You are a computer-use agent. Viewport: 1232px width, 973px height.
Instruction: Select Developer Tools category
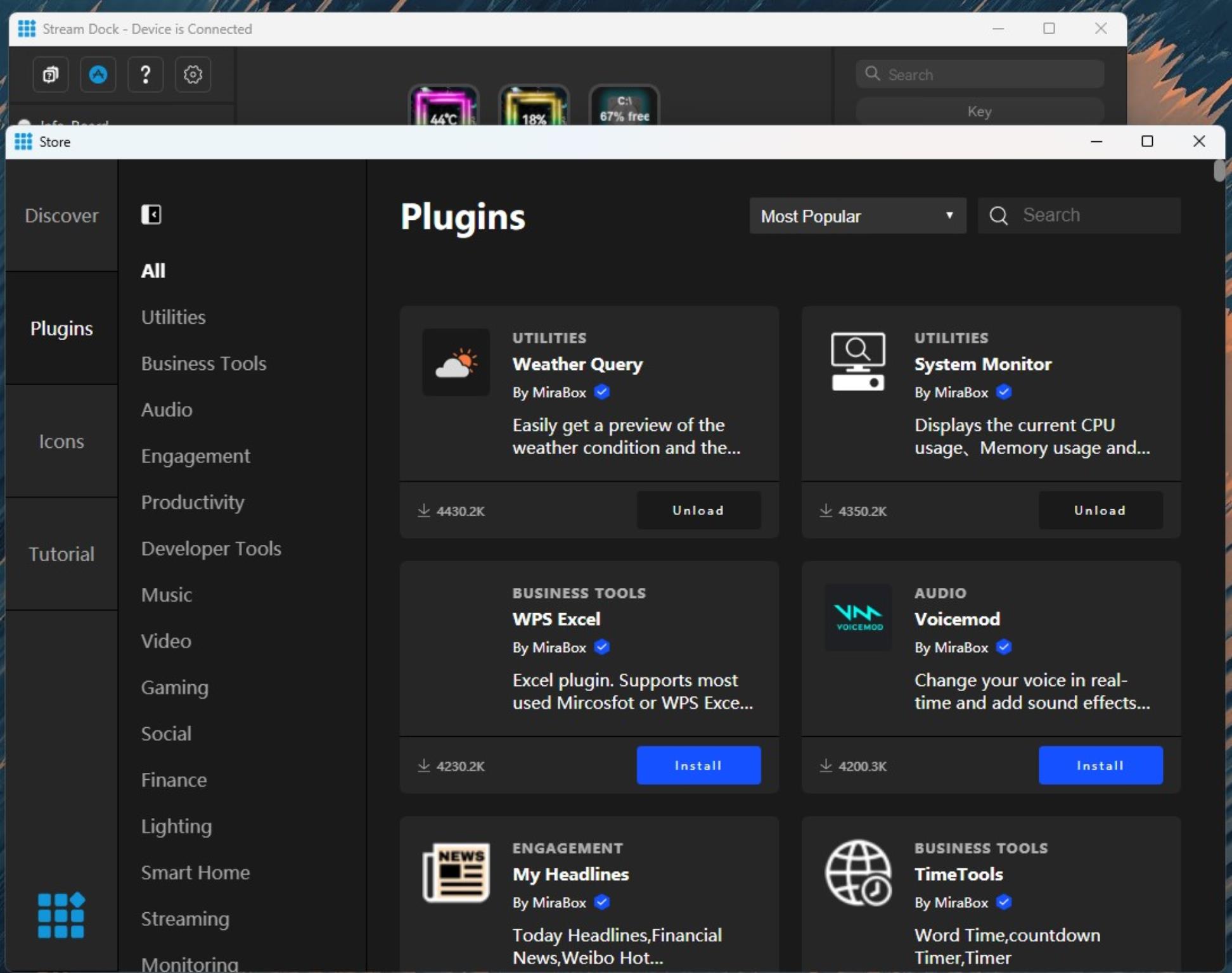pyautogui.click(x=211, y=549)
